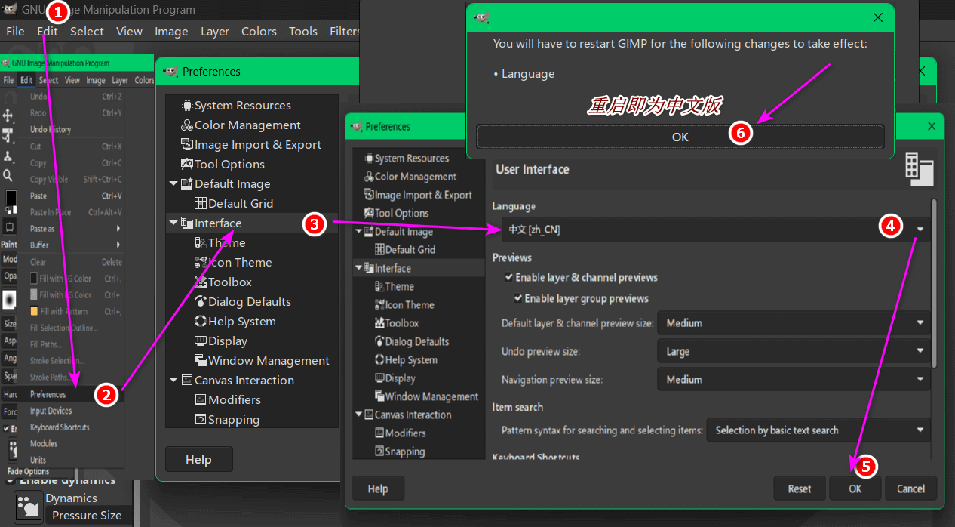
Task: Select Default Grid icon in back Preferences window
Action: tap(200, 203)
